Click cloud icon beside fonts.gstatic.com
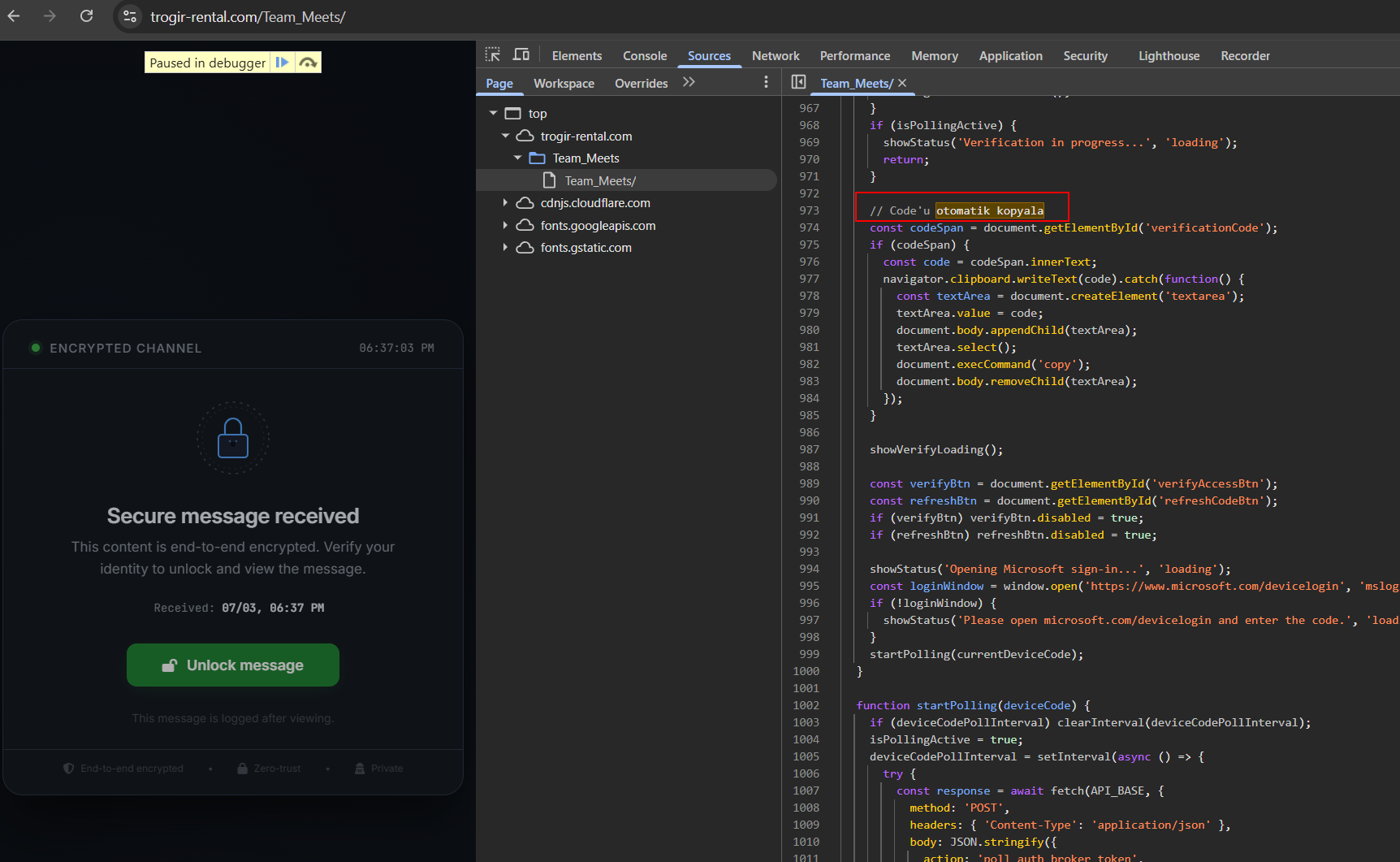This screenshot has width=1400, height=862. pos(525,247)
